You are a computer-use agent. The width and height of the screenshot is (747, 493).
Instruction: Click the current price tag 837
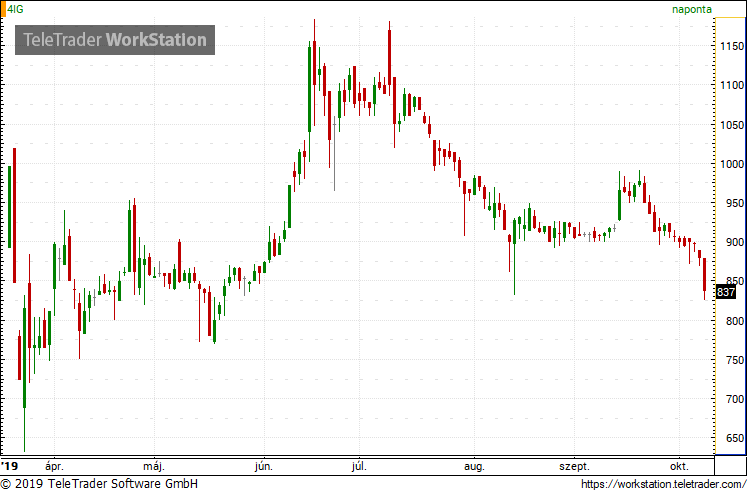(x=726, y=292)
